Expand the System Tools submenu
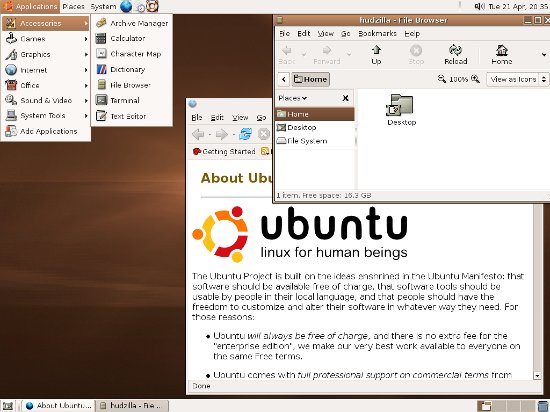Viewport: 550px width, 412px height. click(46, 115)
